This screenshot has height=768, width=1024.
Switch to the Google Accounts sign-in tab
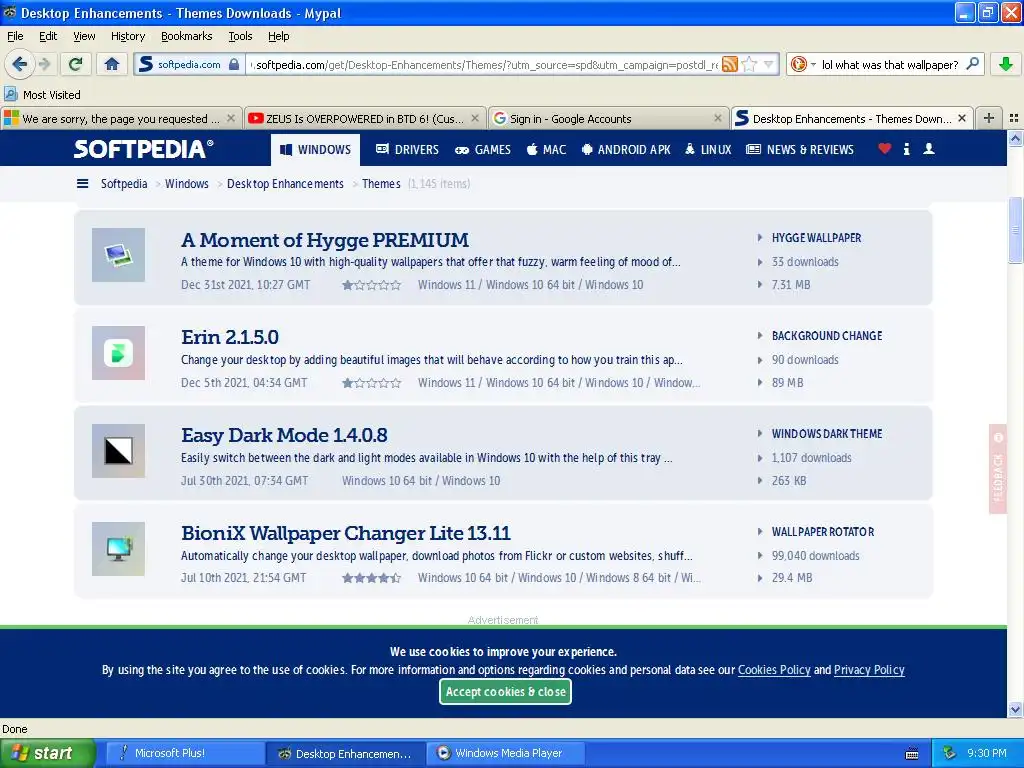pos(608,118)
